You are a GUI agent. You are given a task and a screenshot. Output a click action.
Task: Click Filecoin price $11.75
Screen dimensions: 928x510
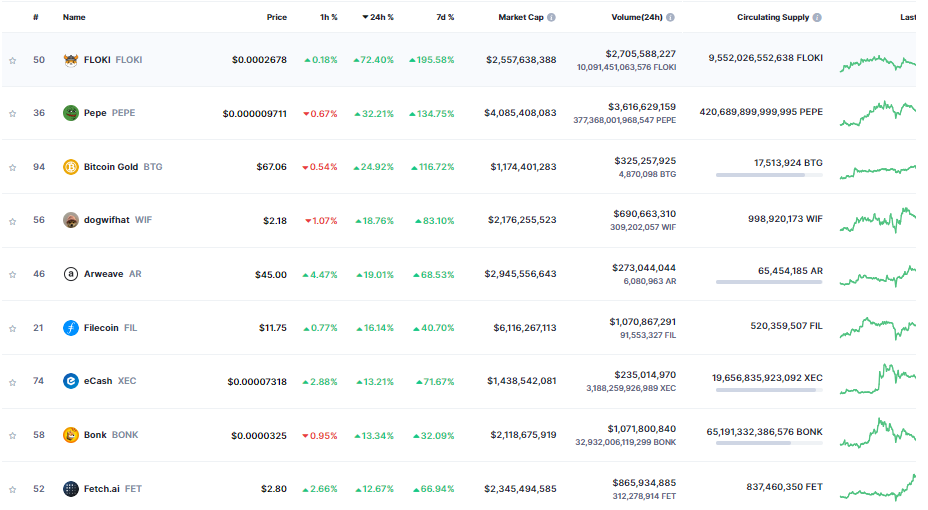[273, 328]
